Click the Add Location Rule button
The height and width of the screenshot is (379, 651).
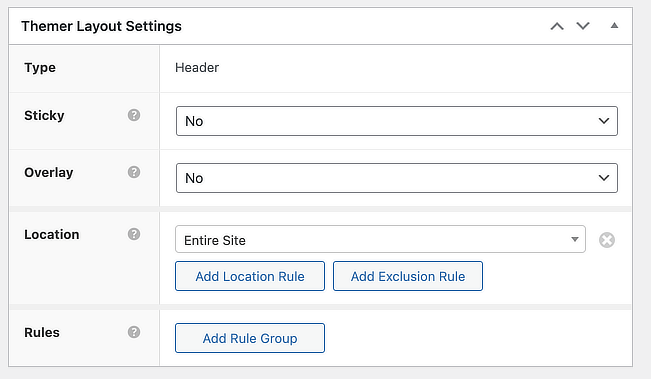(x=250, y=276)
